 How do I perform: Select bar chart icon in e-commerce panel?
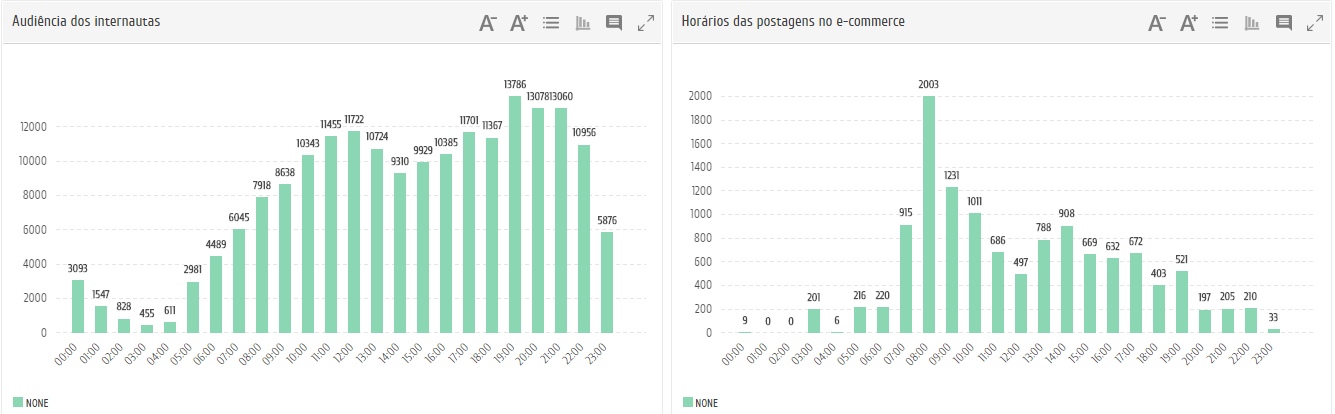(x=1251, y=23)
